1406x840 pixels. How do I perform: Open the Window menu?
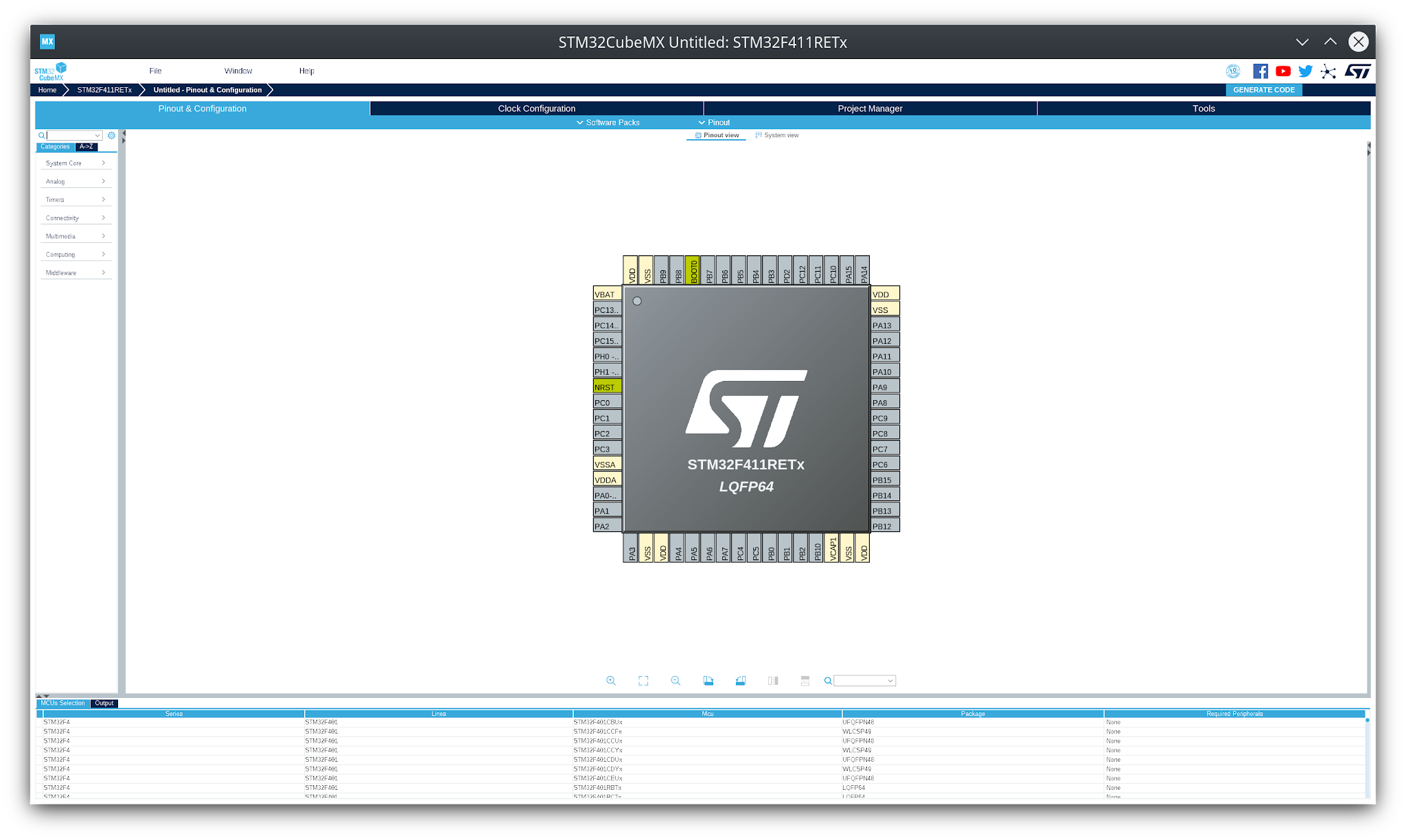[x=238, y=71]
